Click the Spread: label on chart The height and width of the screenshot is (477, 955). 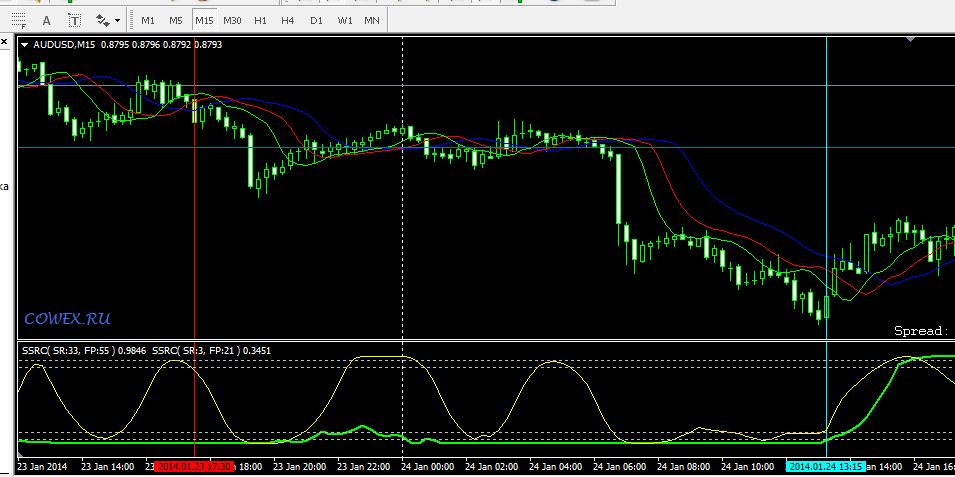pyautogui.click(x=922, y=331)
